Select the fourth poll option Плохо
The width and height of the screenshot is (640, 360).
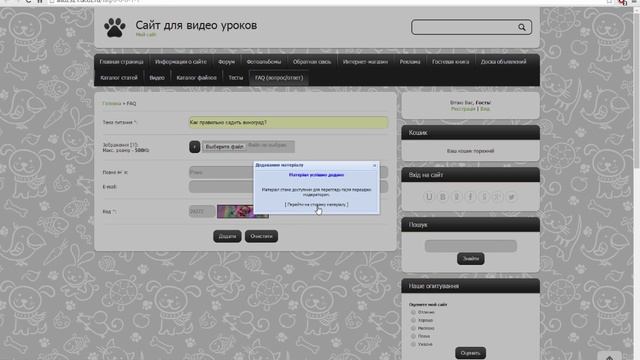click(413, 336)
